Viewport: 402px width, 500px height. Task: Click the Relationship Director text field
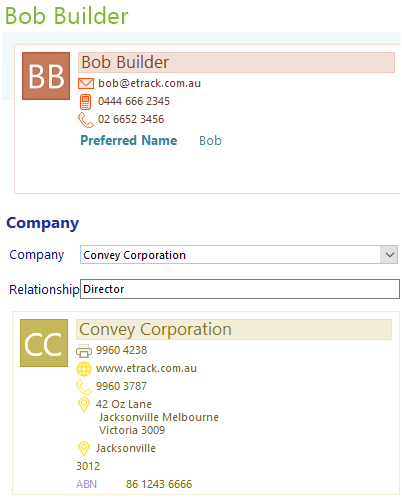coord(240,289)
